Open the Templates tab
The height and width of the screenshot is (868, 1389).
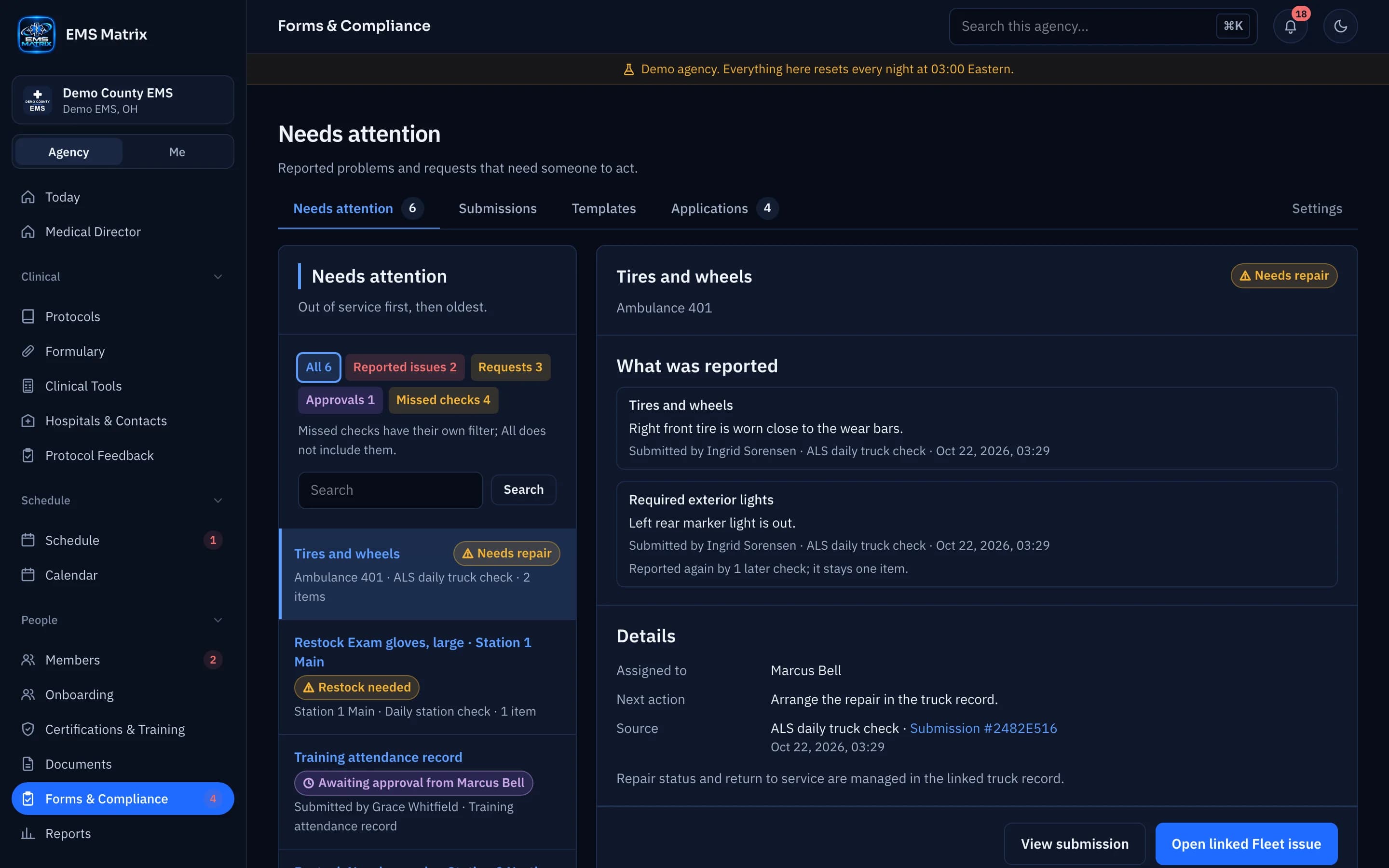click(x=604, y=208)
